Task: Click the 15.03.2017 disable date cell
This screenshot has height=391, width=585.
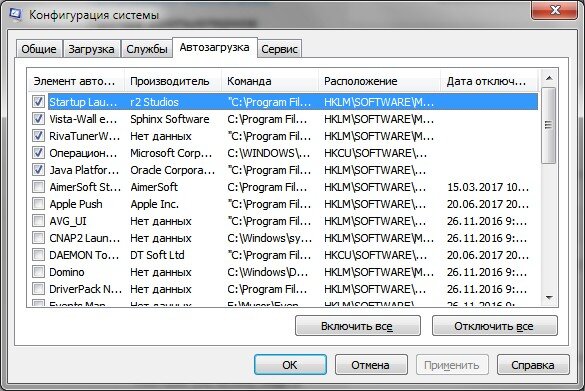Action: pyautogui.click(x=488, y=187)
